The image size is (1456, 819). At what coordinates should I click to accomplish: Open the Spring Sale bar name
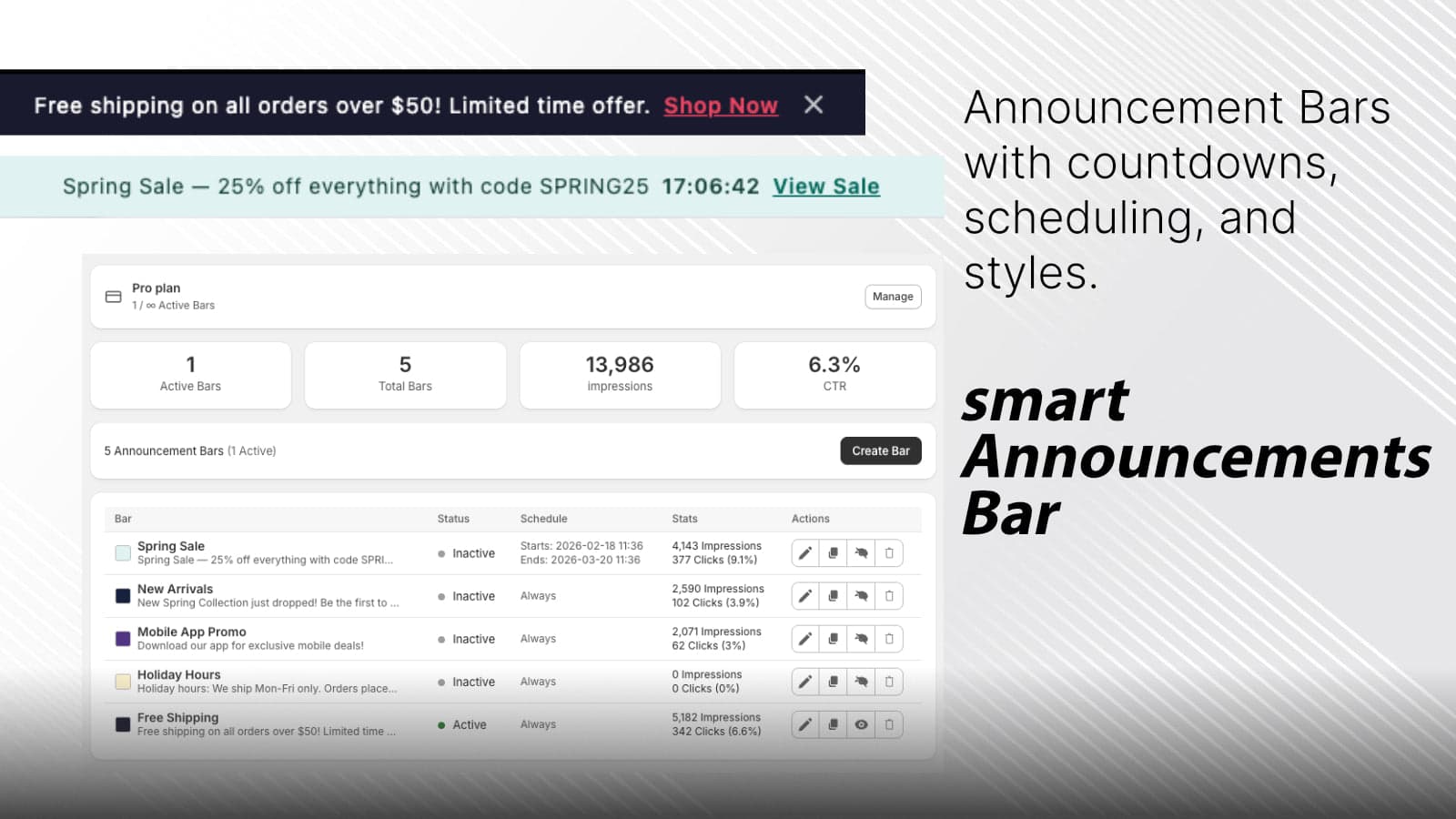(171, 546)
